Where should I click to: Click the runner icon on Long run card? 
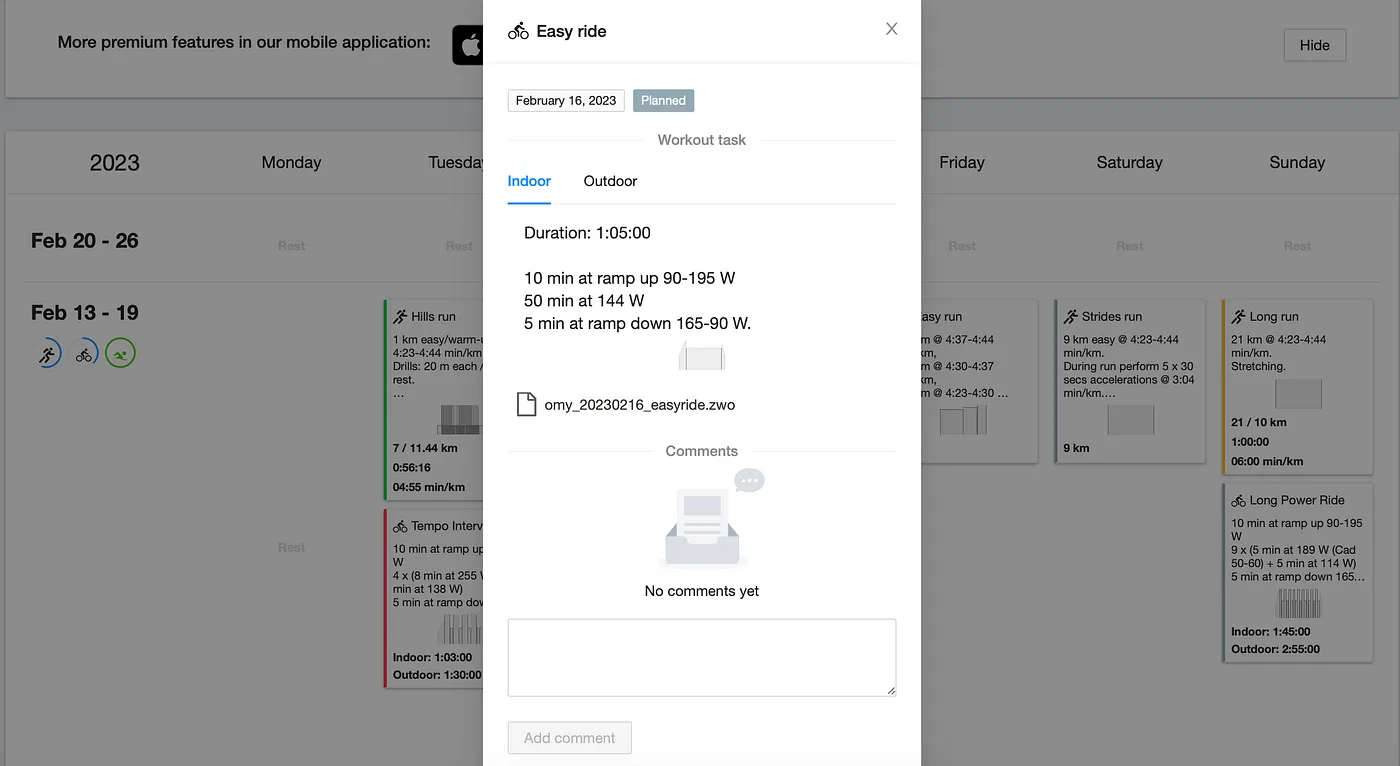[1238, 316]
